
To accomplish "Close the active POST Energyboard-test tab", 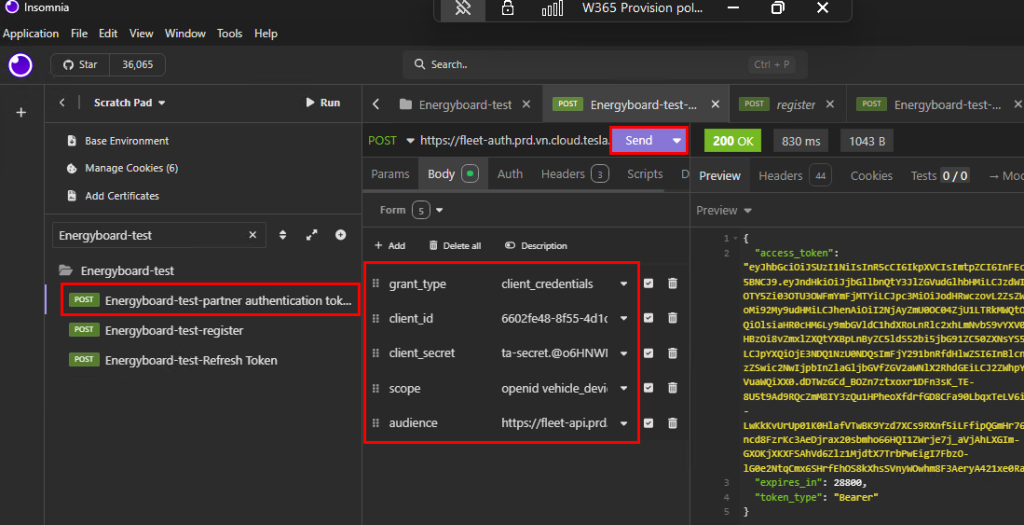I will pos(715,104).
